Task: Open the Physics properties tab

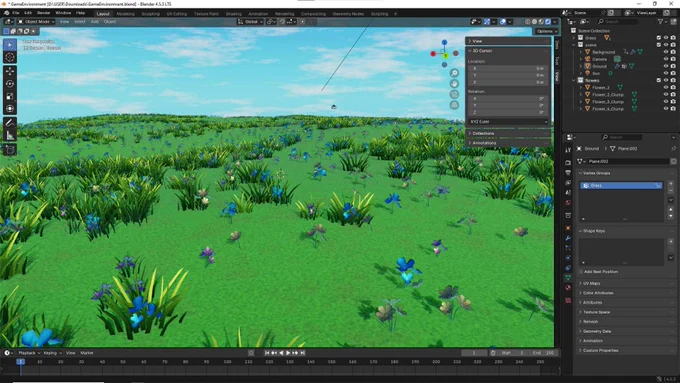Action: [x=568, y=258]
